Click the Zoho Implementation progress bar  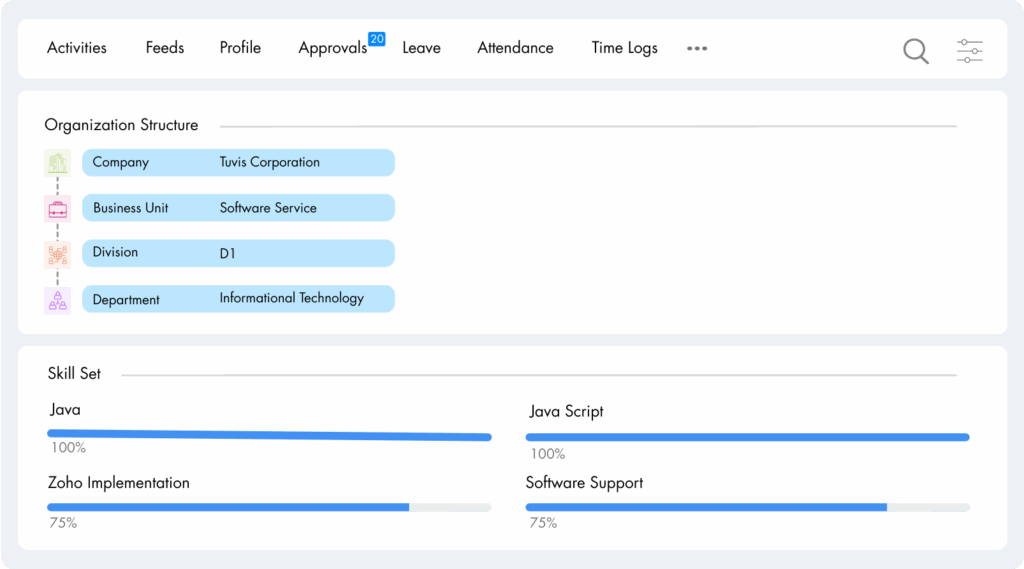269,507
